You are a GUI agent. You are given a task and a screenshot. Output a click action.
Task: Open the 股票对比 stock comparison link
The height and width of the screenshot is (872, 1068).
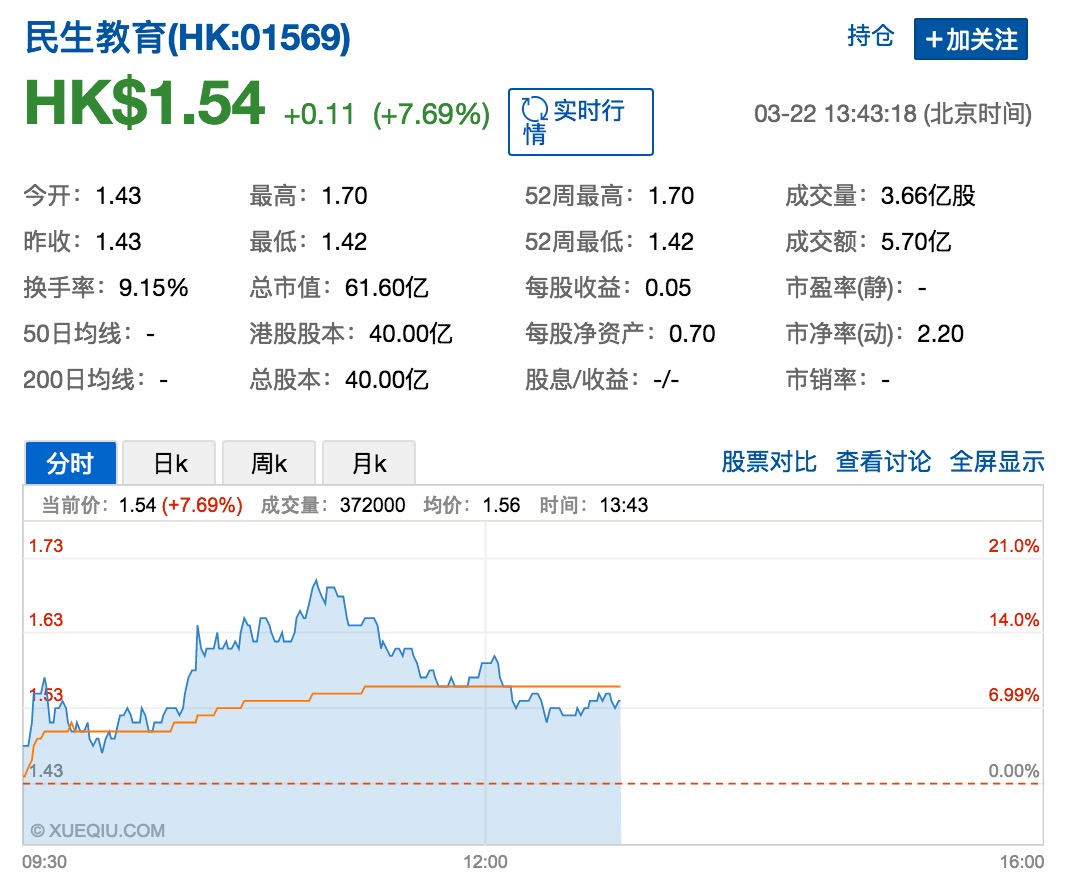tap(769, 461)
